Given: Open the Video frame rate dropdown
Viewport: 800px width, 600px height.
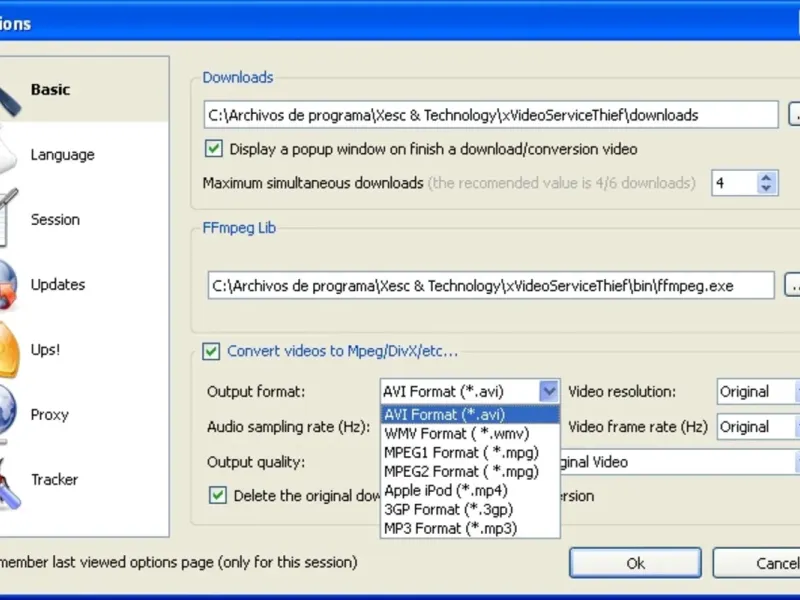Looking at the screenshot, I should [x=758, y=427].
